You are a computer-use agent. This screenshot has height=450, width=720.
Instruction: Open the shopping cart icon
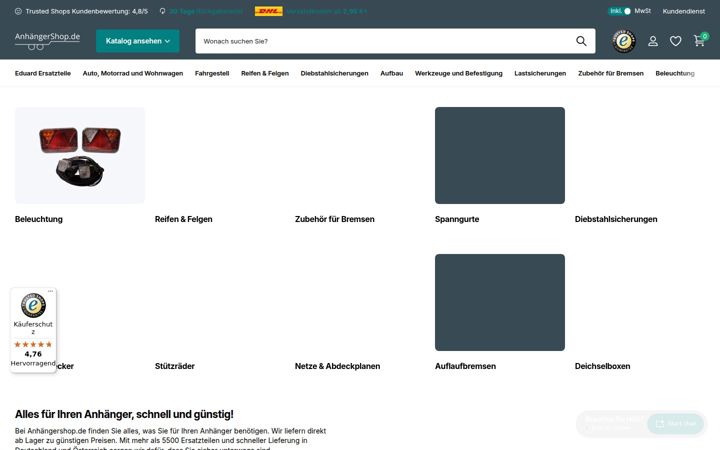(x=699, y=41)
